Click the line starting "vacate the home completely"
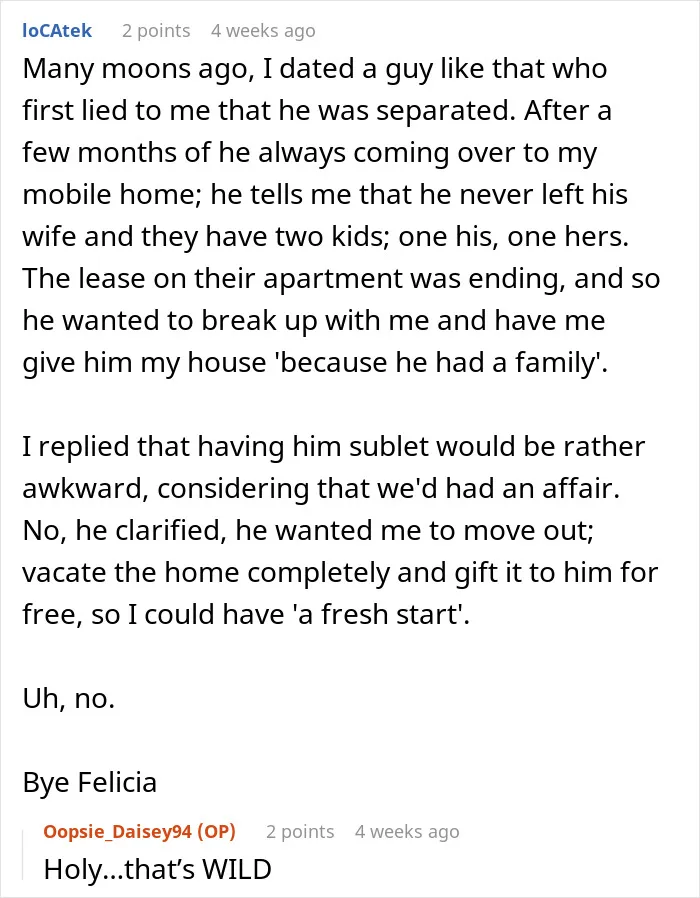This screenshot has width=700, height=898. pyautogui.click(x=340, y=573)
